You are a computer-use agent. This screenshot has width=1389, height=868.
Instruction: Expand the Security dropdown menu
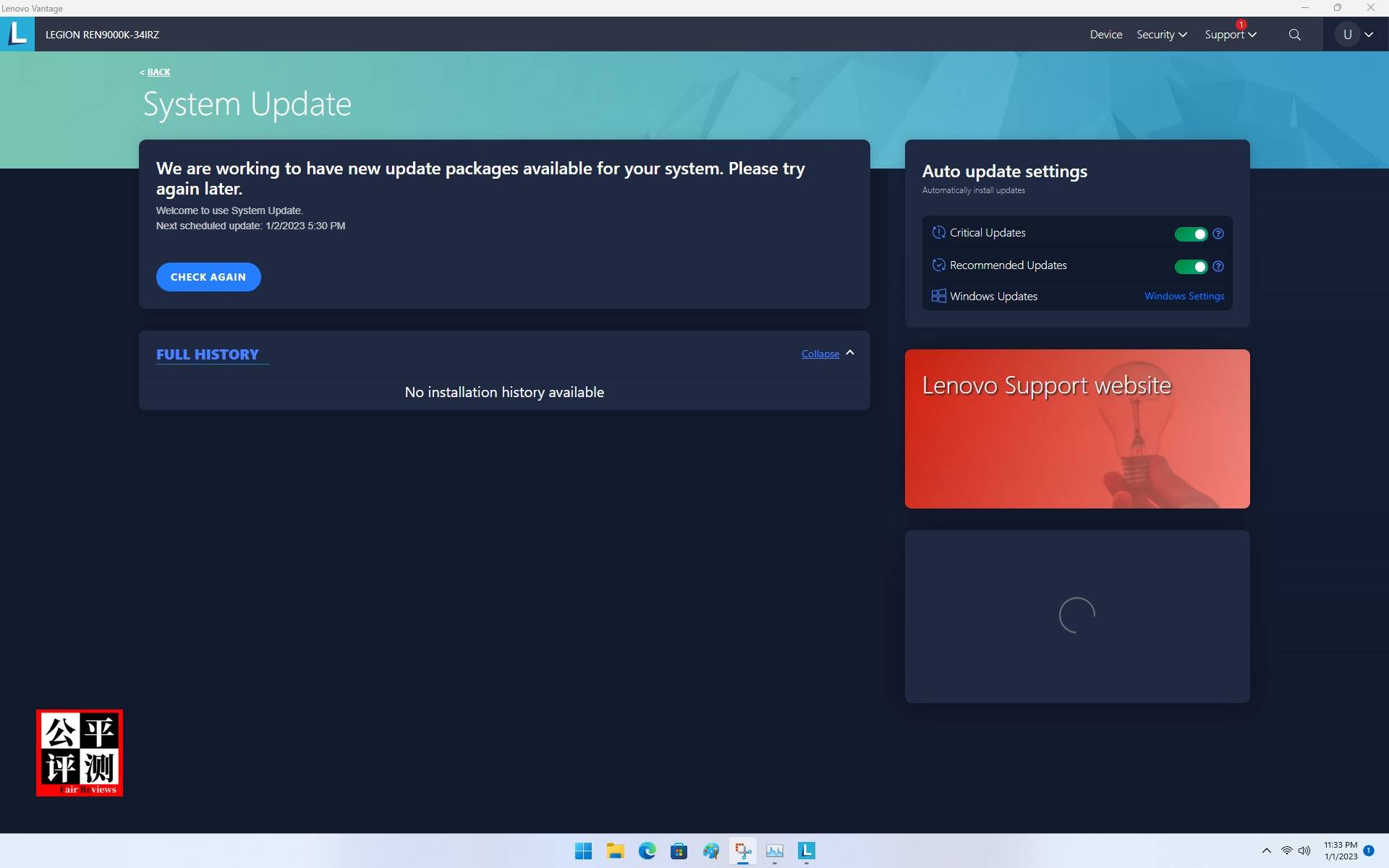[1161, 35]
